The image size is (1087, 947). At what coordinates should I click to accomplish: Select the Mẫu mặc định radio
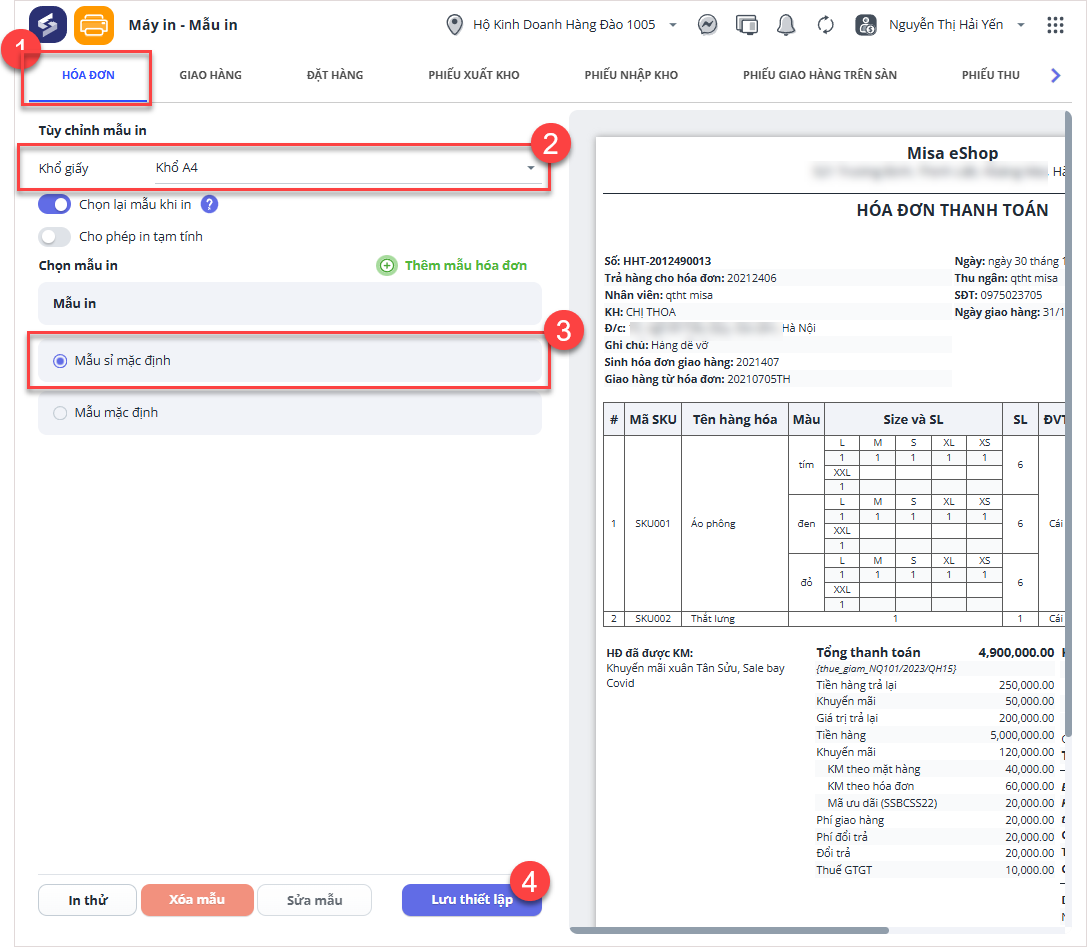60,412
